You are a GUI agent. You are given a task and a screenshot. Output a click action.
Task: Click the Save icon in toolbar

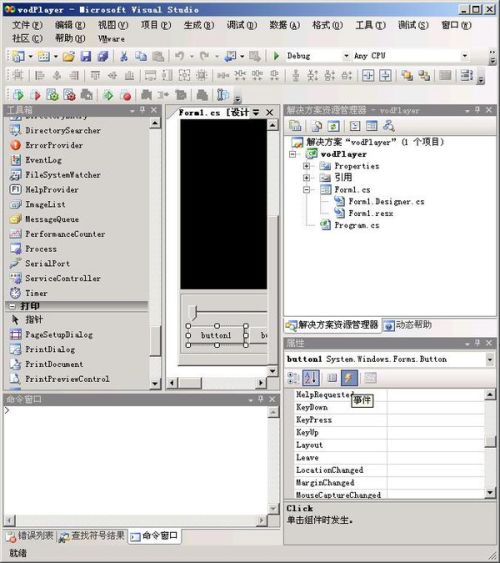click(86, 56)
